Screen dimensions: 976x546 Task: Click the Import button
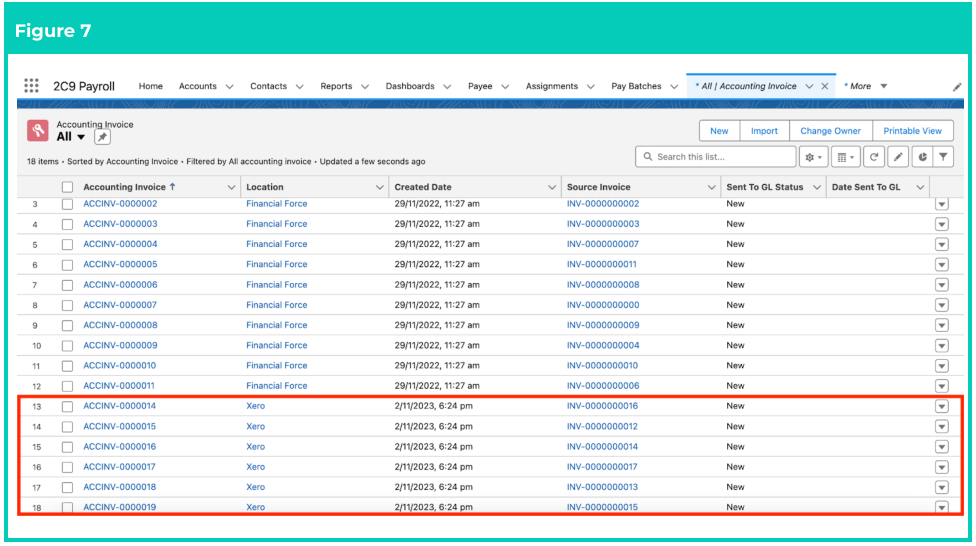pos(764,131)
